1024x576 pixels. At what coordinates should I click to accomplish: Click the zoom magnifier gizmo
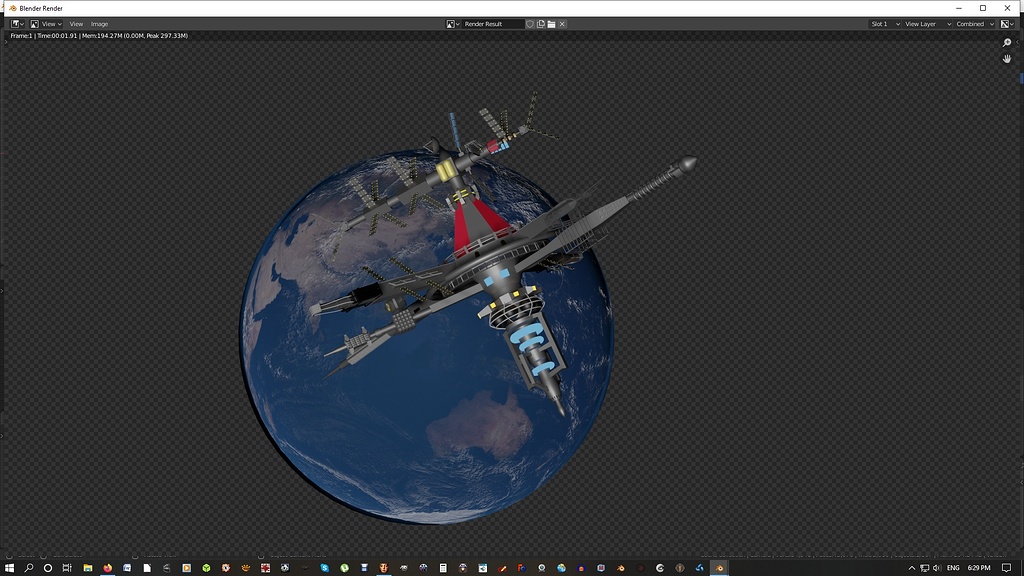[x=1007, y=42]
